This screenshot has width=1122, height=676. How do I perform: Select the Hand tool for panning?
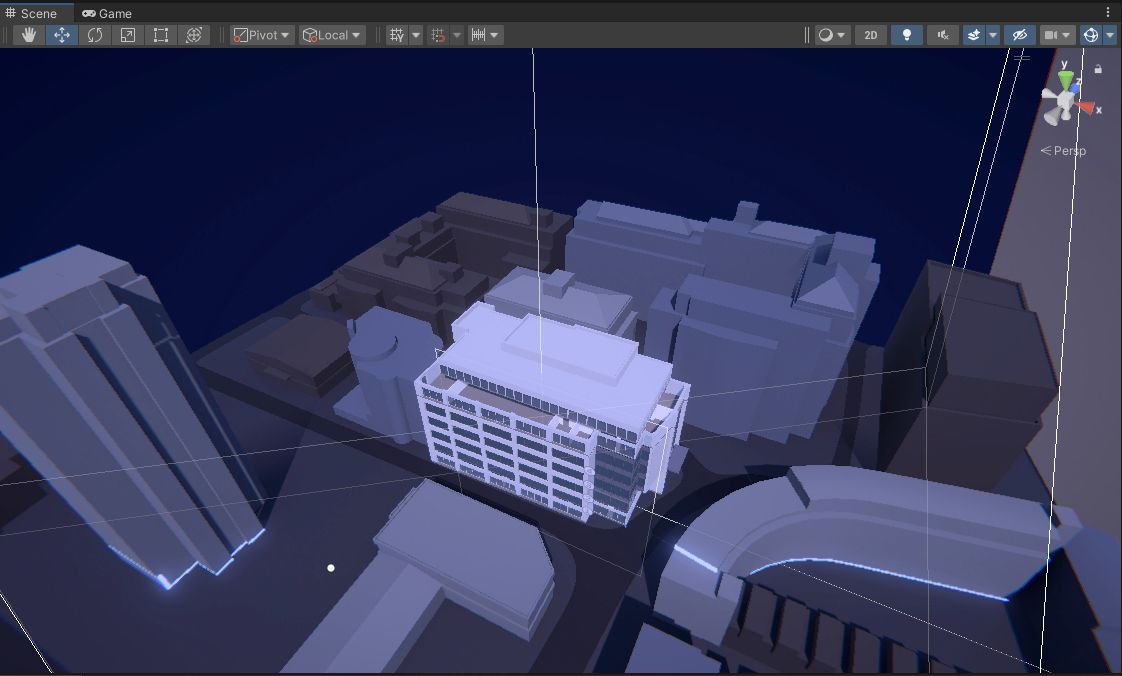tap(28, 34)
